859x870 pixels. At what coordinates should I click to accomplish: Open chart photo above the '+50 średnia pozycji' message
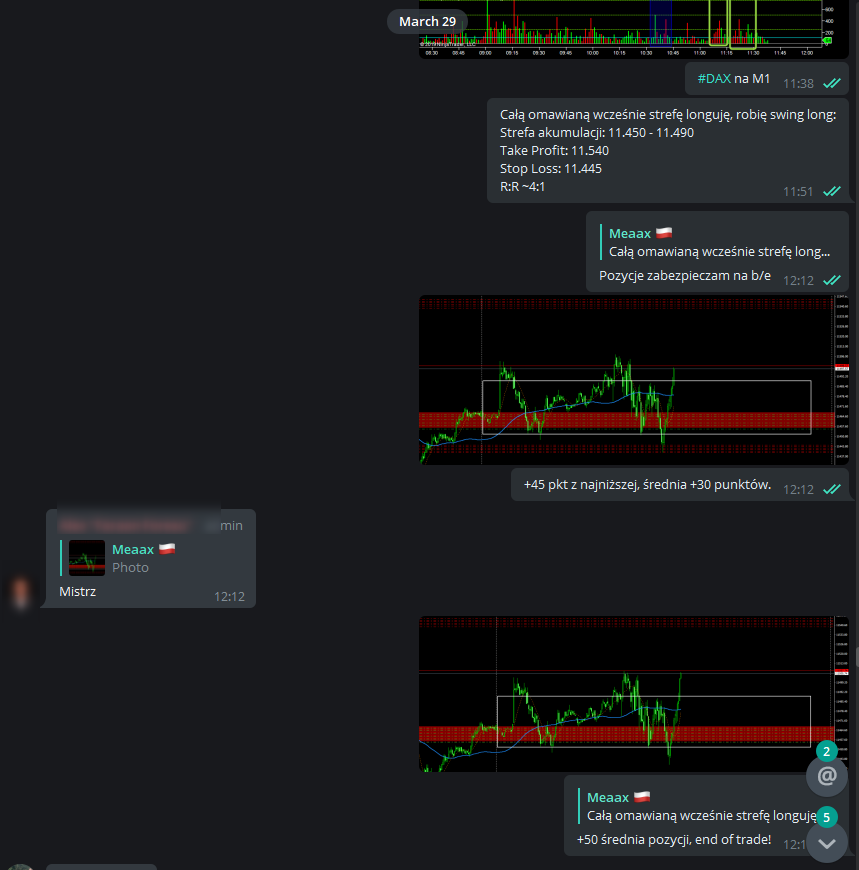click(635, 694)
